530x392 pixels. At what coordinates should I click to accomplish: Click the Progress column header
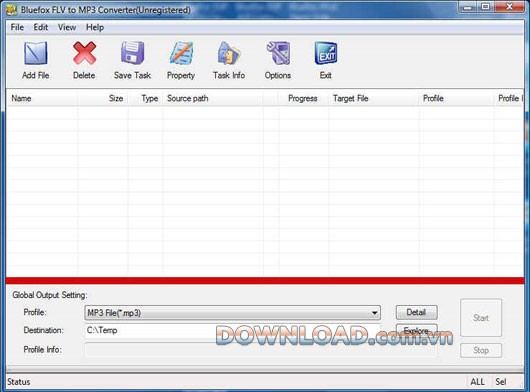304,98
